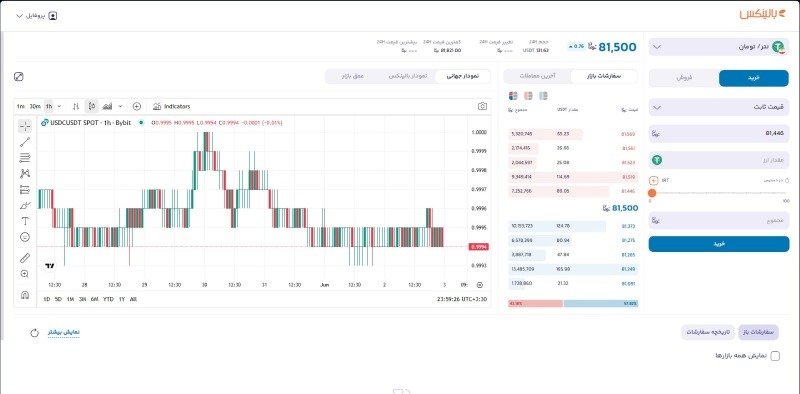800x394 pixels.
Task: Open the market depth tab
Action: [353, 77]
